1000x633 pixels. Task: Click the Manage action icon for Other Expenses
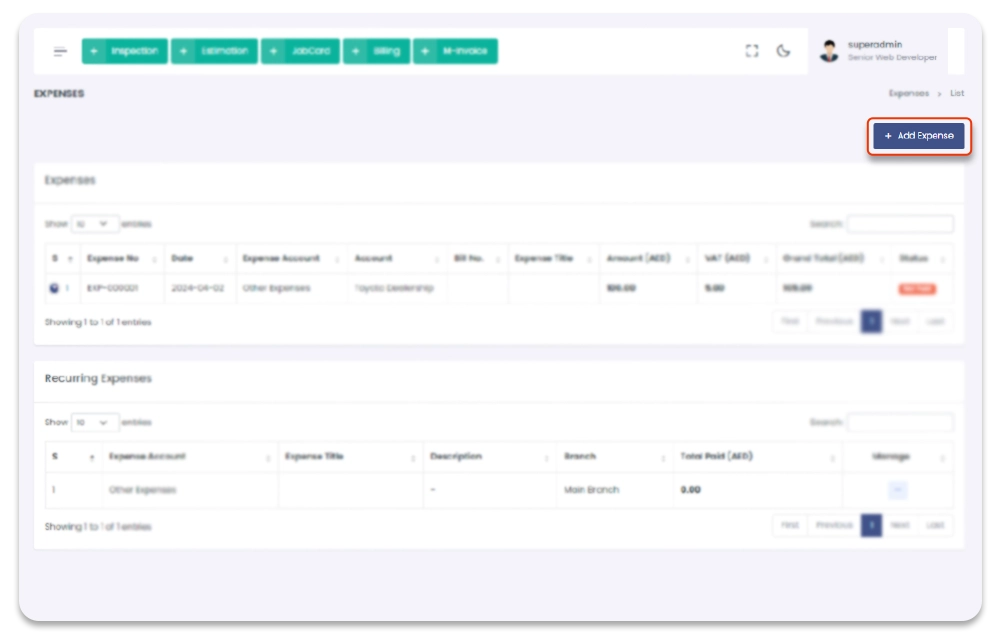[897, 490]
